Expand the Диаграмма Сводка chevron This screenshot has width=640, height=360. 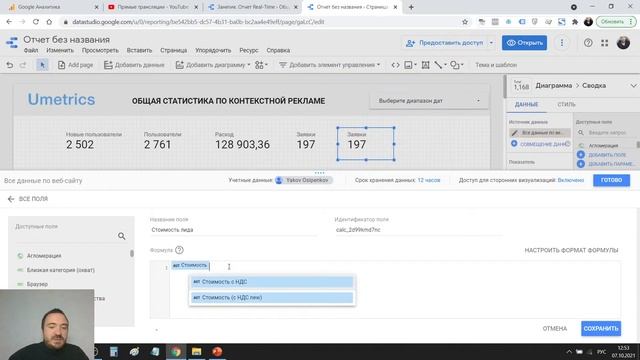[x=633, y=86]
